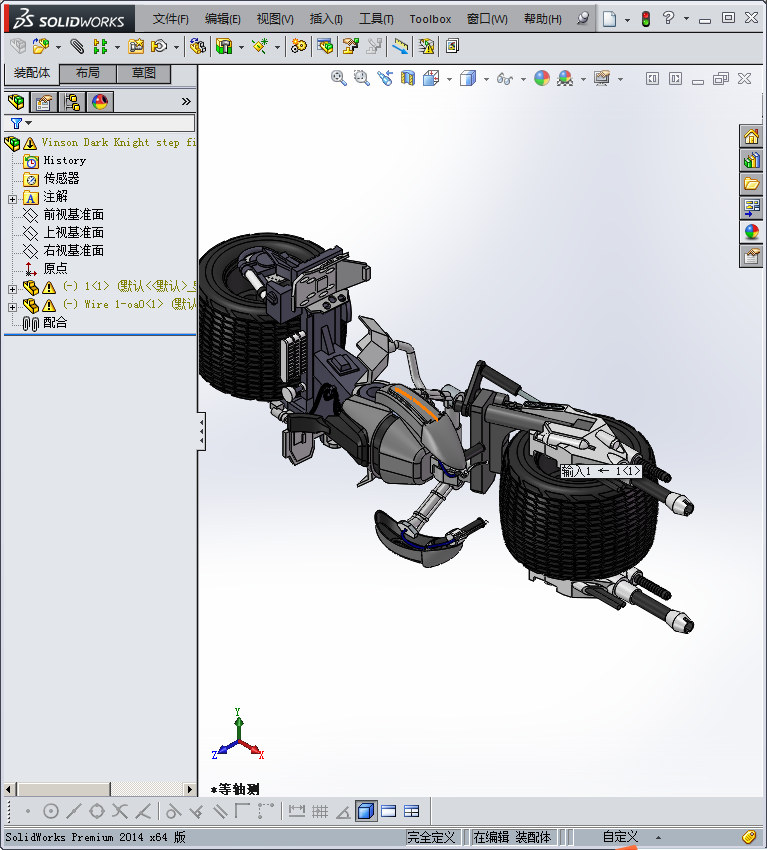Switch to the ConfigurationManager tab icon
Screen dimensions: 767x850
tap(72, 101)
